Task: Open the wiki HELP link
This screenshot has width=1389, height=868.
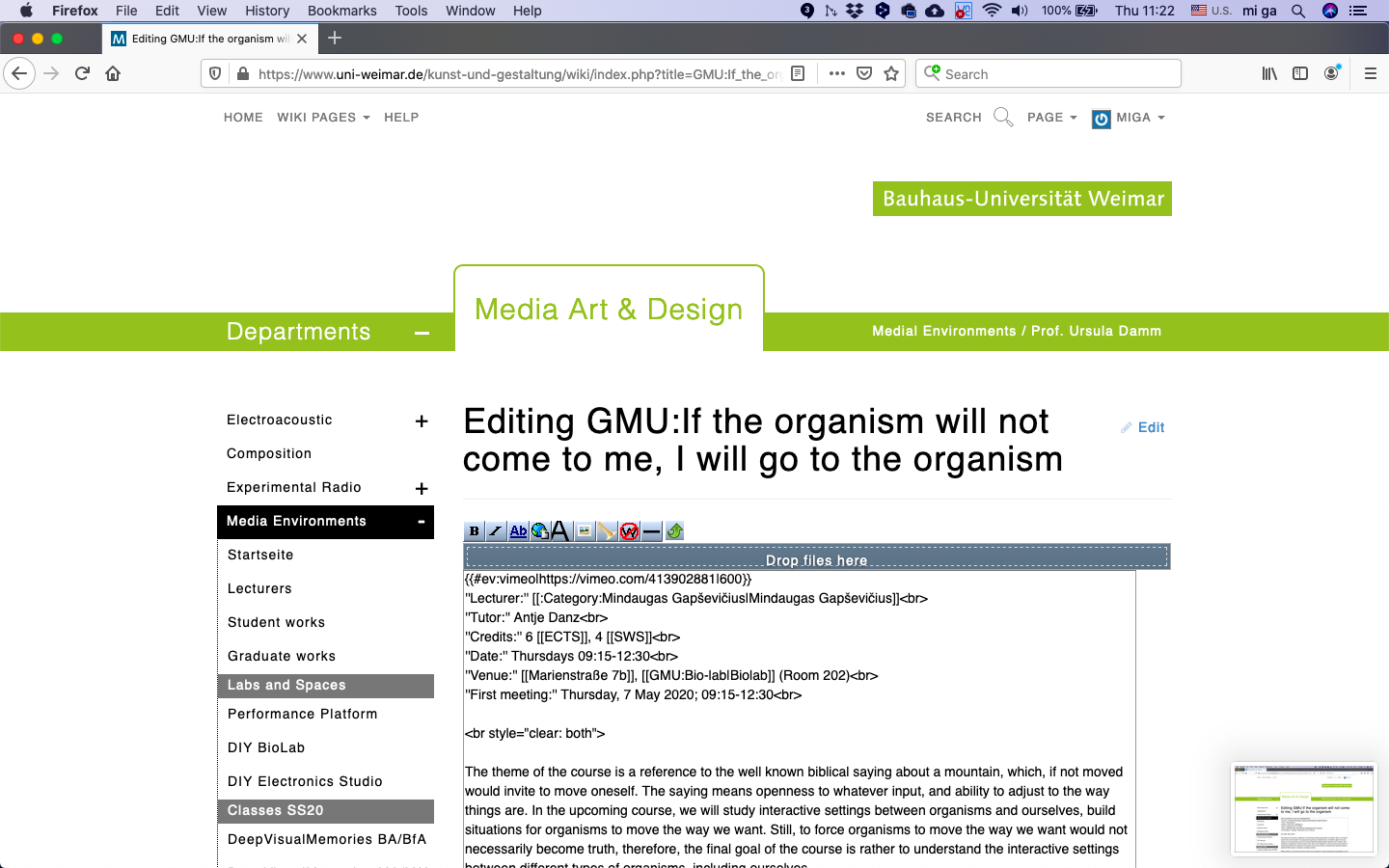Action: pyautogui.click(x=401, y=118)
